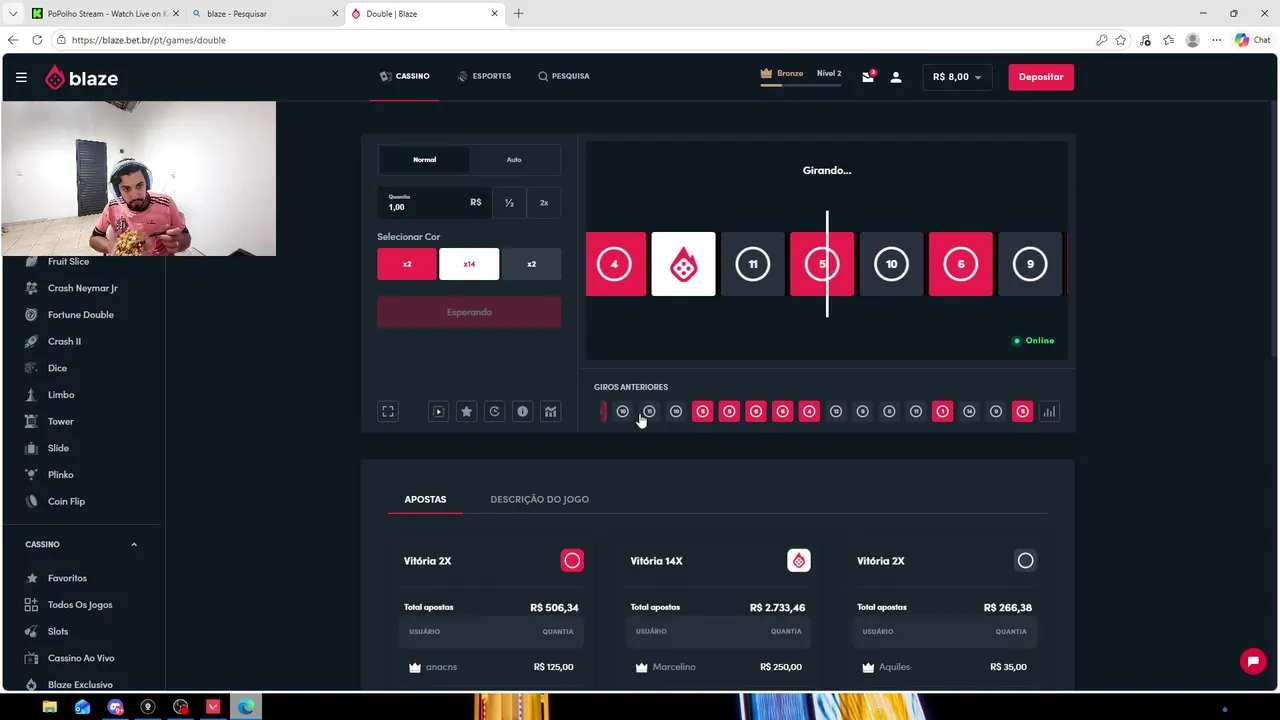Screen dimensions: 1280x720
Task: Switch to the ESPORTES top tab
Action: click(x=484, y=76)
